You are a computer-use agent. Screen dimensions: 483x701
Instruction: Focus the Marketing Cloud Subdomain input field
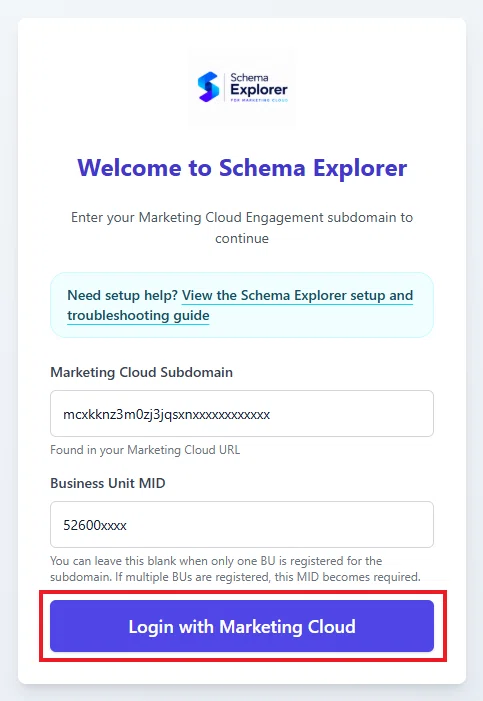pos(242,414)
